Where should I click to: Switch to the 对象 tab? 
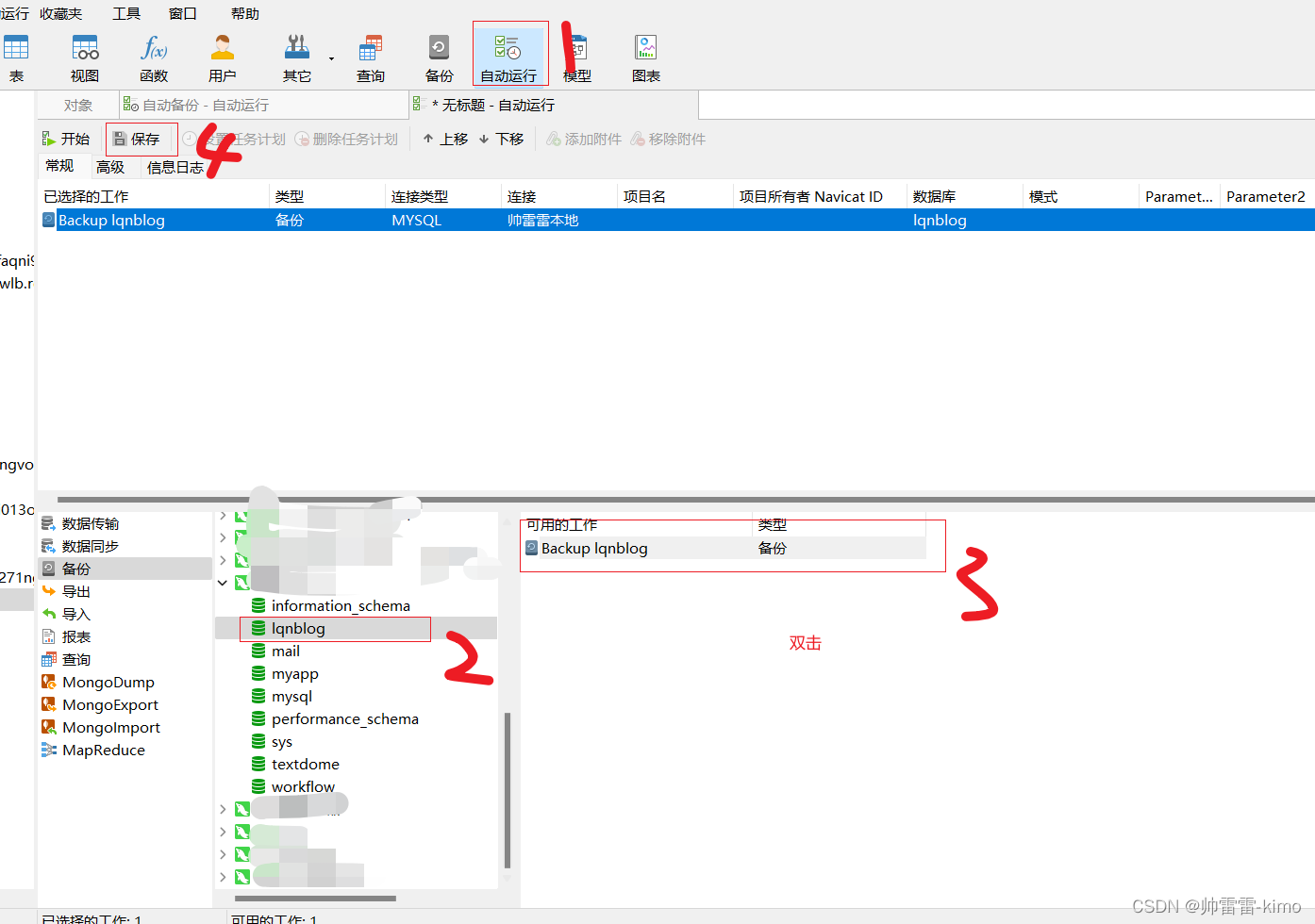[78, 105]
